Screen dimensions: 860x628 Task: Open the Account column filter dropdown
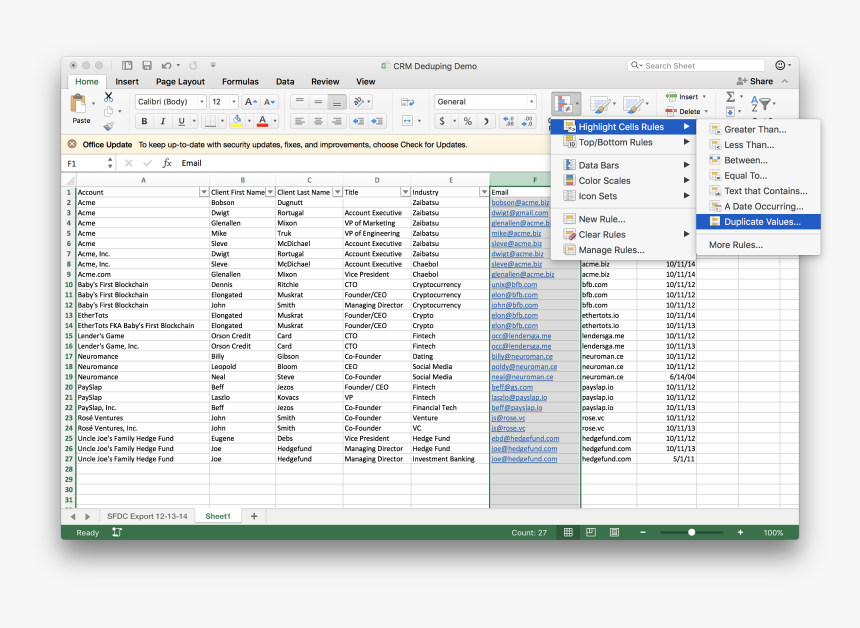204,192
